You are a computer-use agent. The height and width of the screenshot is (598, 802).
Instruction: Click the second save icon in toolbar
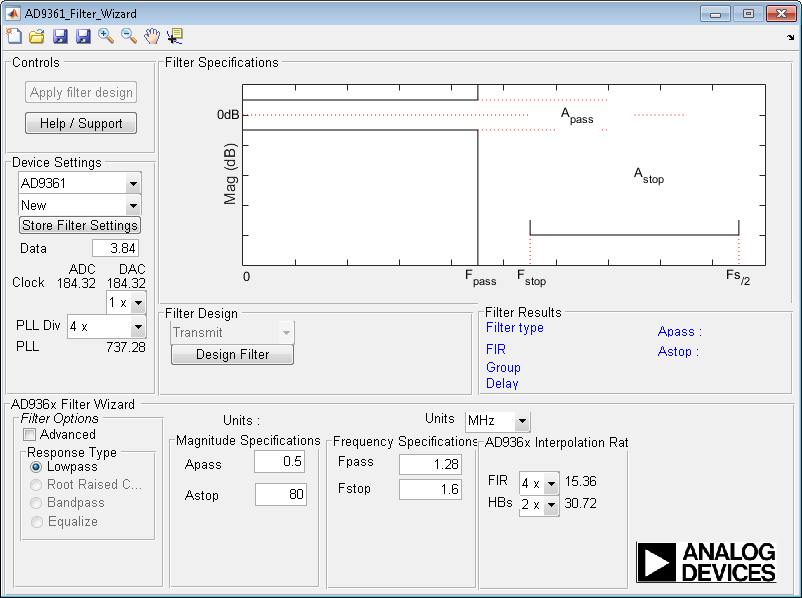[x=84, y=36]
